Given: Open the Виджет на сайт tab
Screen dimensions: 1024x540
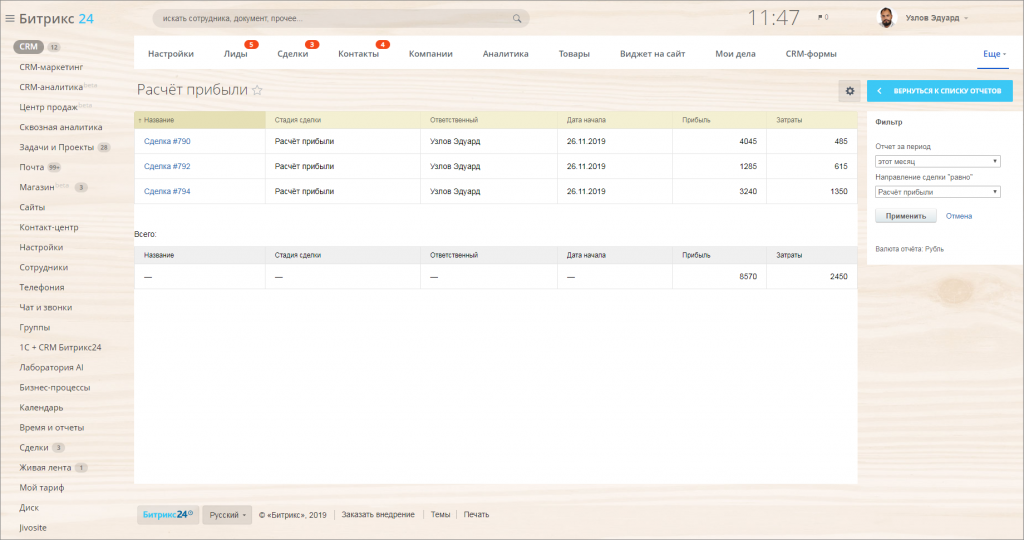Looking at the screenshot, I should click(652, 54).
